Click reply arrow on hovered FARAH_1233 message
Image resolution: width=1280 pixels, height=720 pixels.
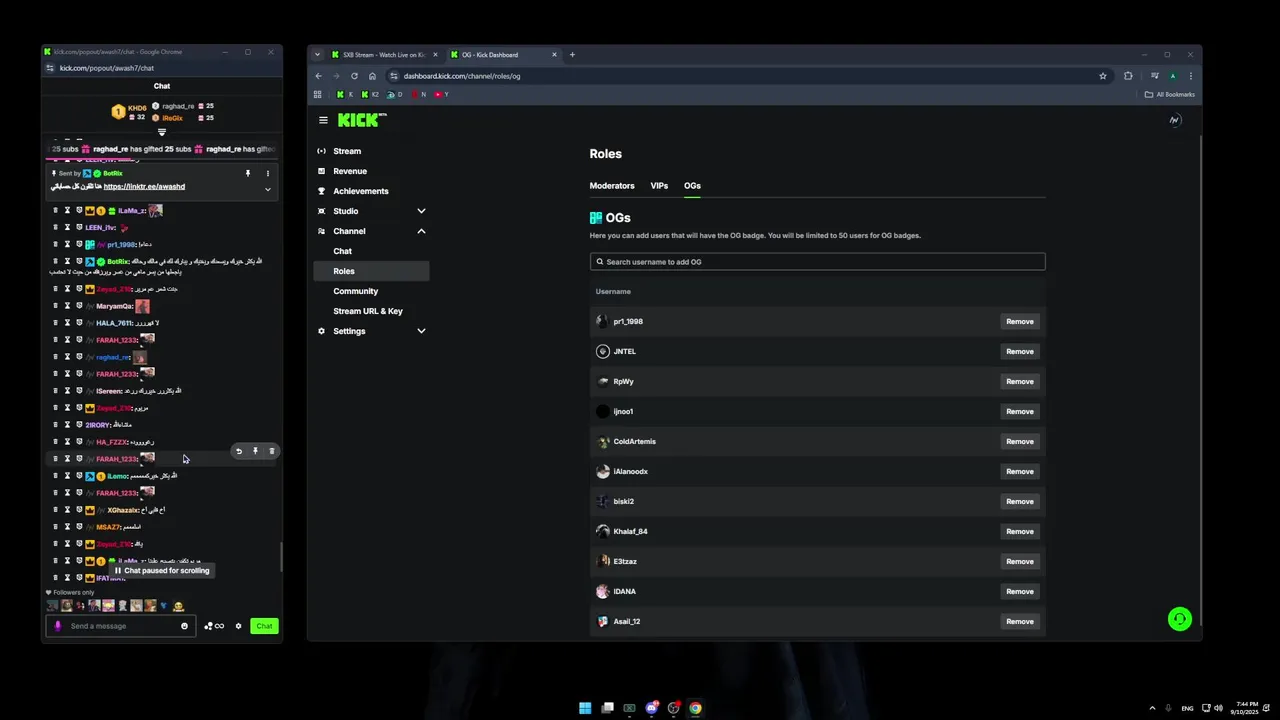(x=239, y=451)
